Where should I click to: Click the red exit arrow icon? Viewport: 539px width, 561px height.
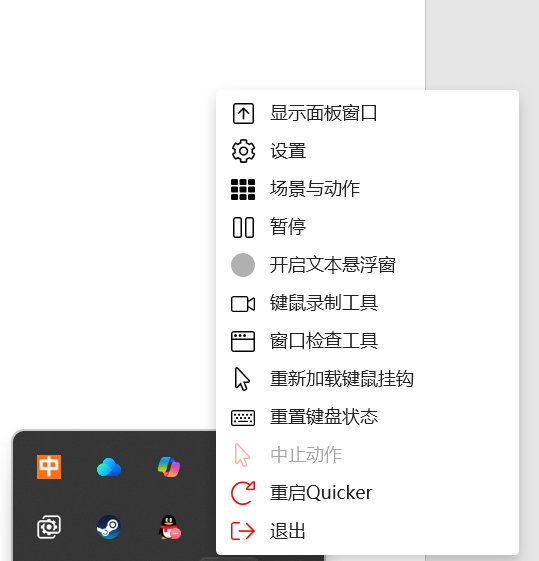point(243,531)
